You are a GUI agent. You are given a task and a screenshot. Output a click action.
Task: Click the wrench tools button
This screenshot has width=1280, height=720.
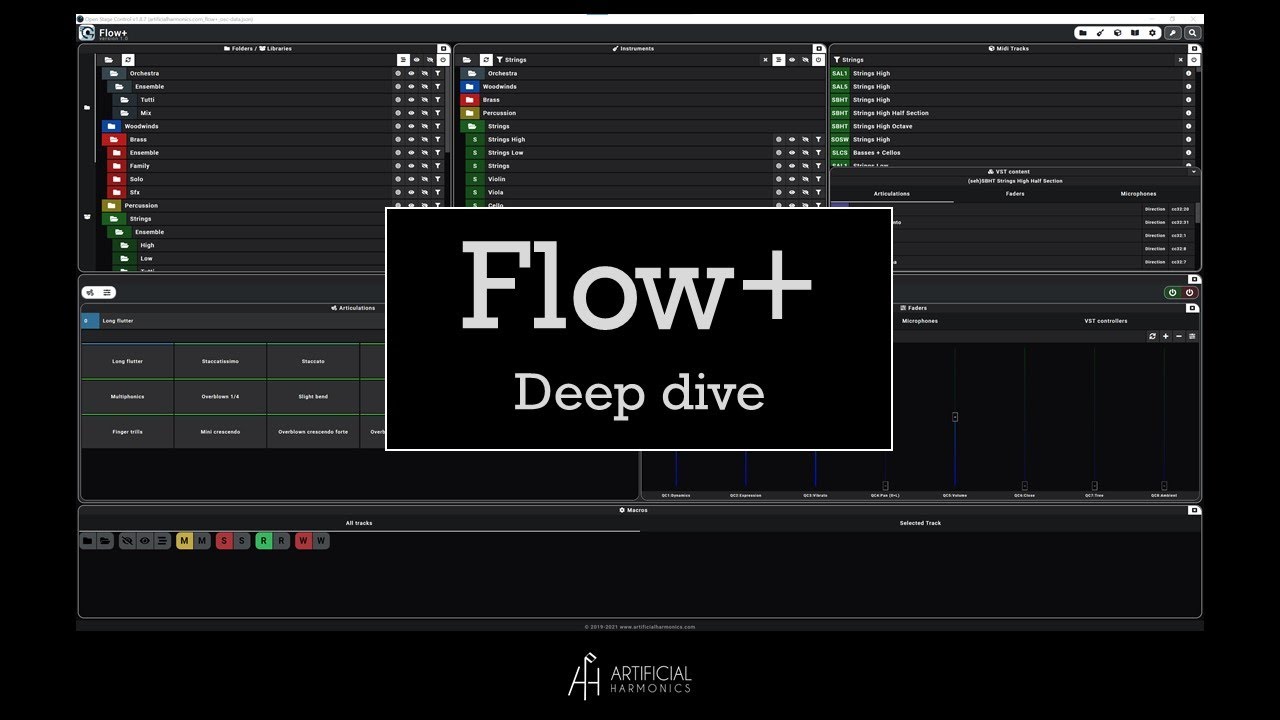click(1173, 33)
